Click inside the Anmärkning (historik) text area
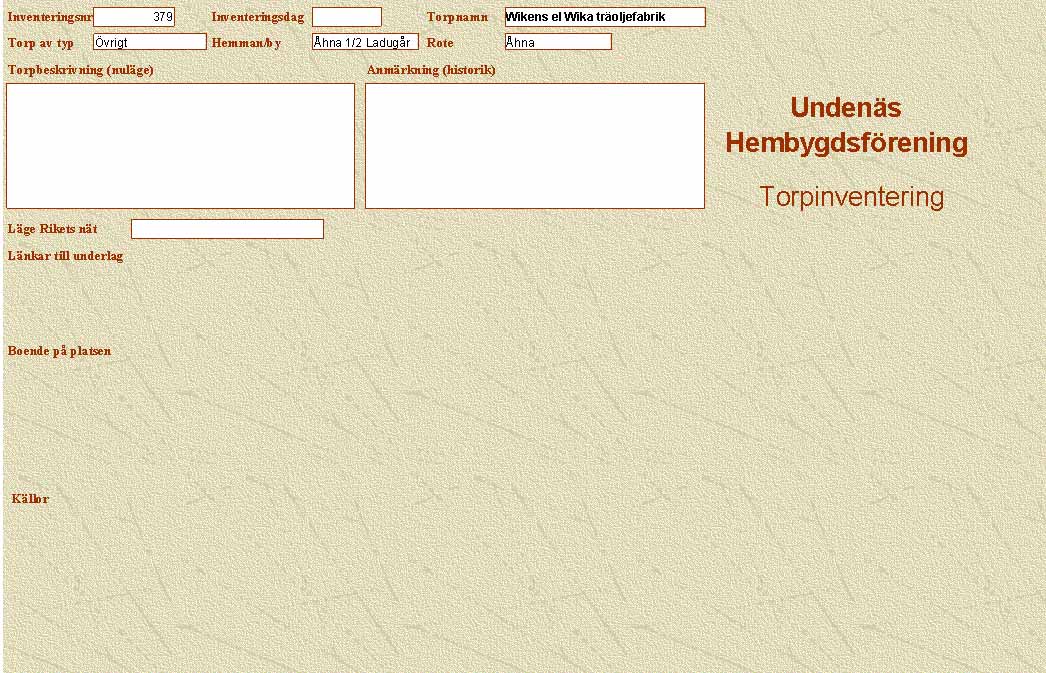 pos(534,146)
